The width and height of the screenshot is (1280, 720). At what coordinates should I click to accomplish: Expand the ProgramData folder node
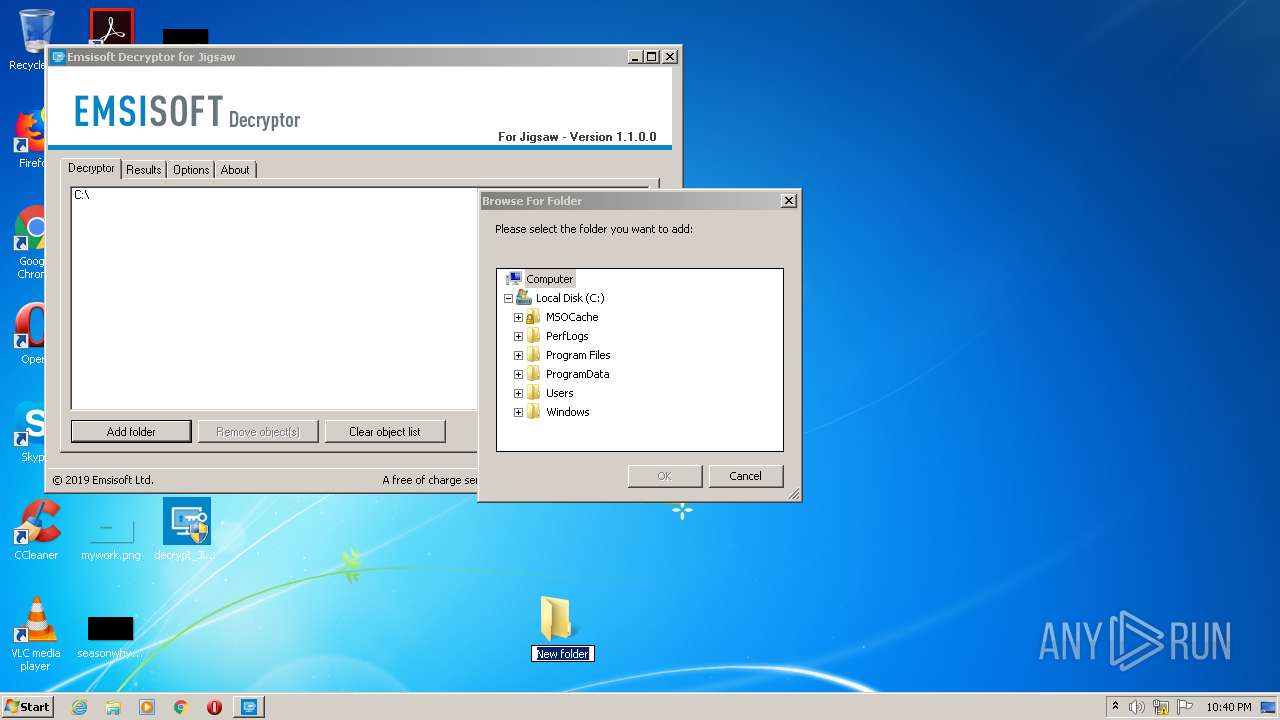(x=518, y=374)
